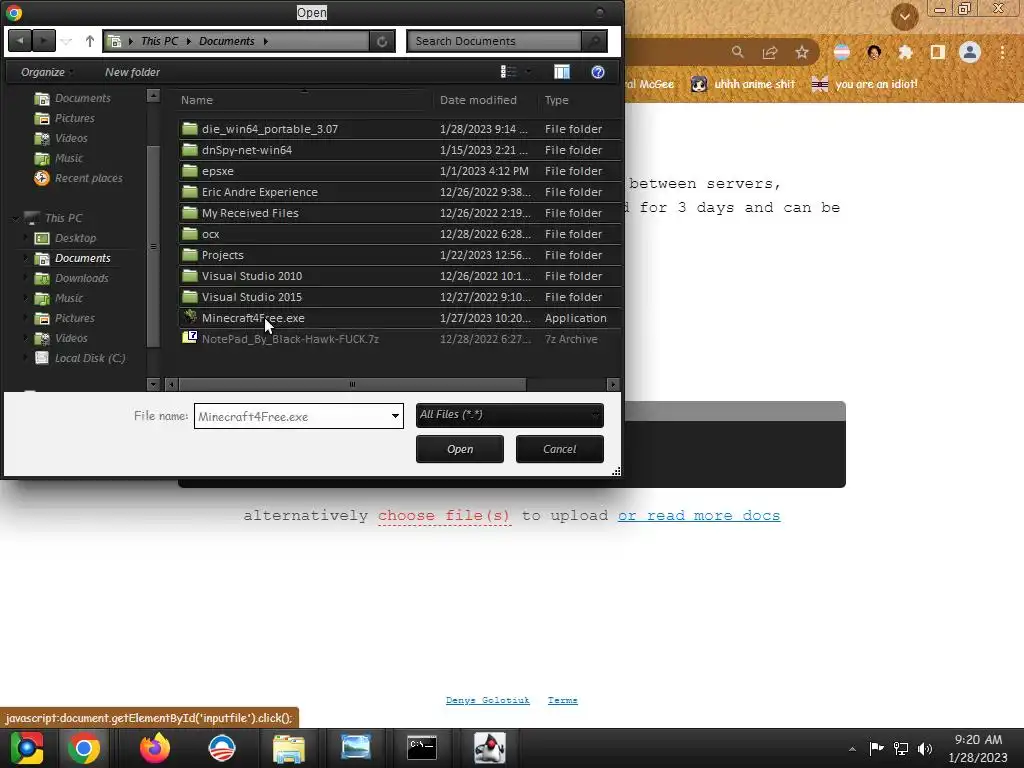Screen dimensions: 1024x768
Task: Show the preview pane icon
Action: [562, 72]
